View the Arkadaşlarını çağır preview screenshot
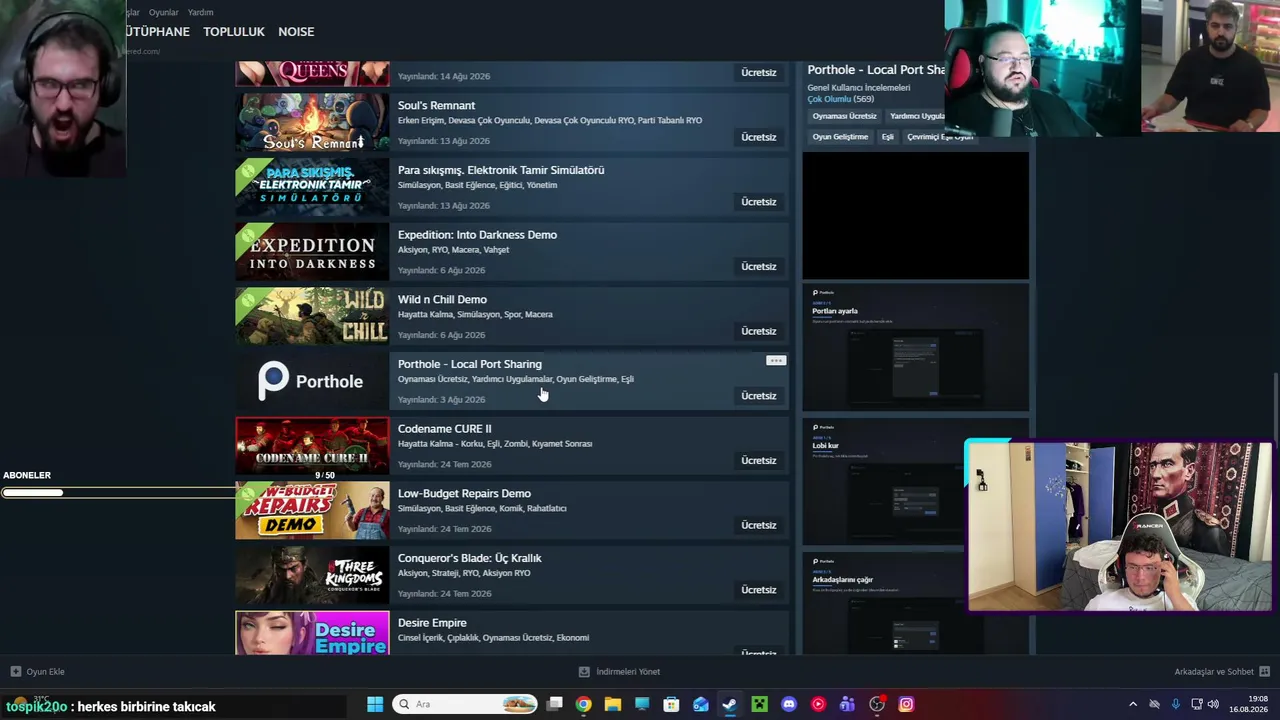The height and width of the screenshot is (720, 1280). coord(884,603)
